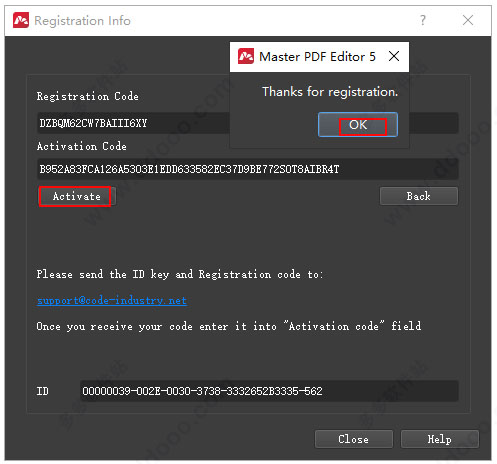
Task: Open the support@code-industry.net email link
Action: [x=112, y=300]
